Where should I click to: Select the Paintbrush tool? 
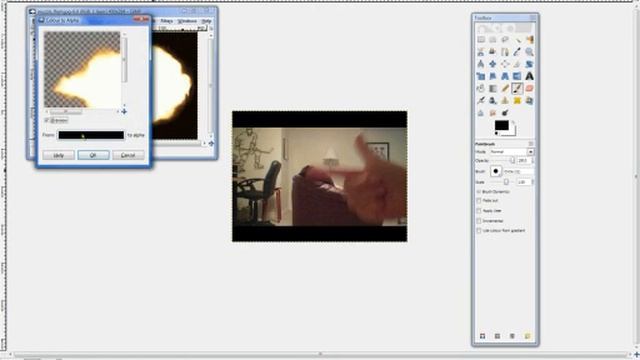coord(517,89)
